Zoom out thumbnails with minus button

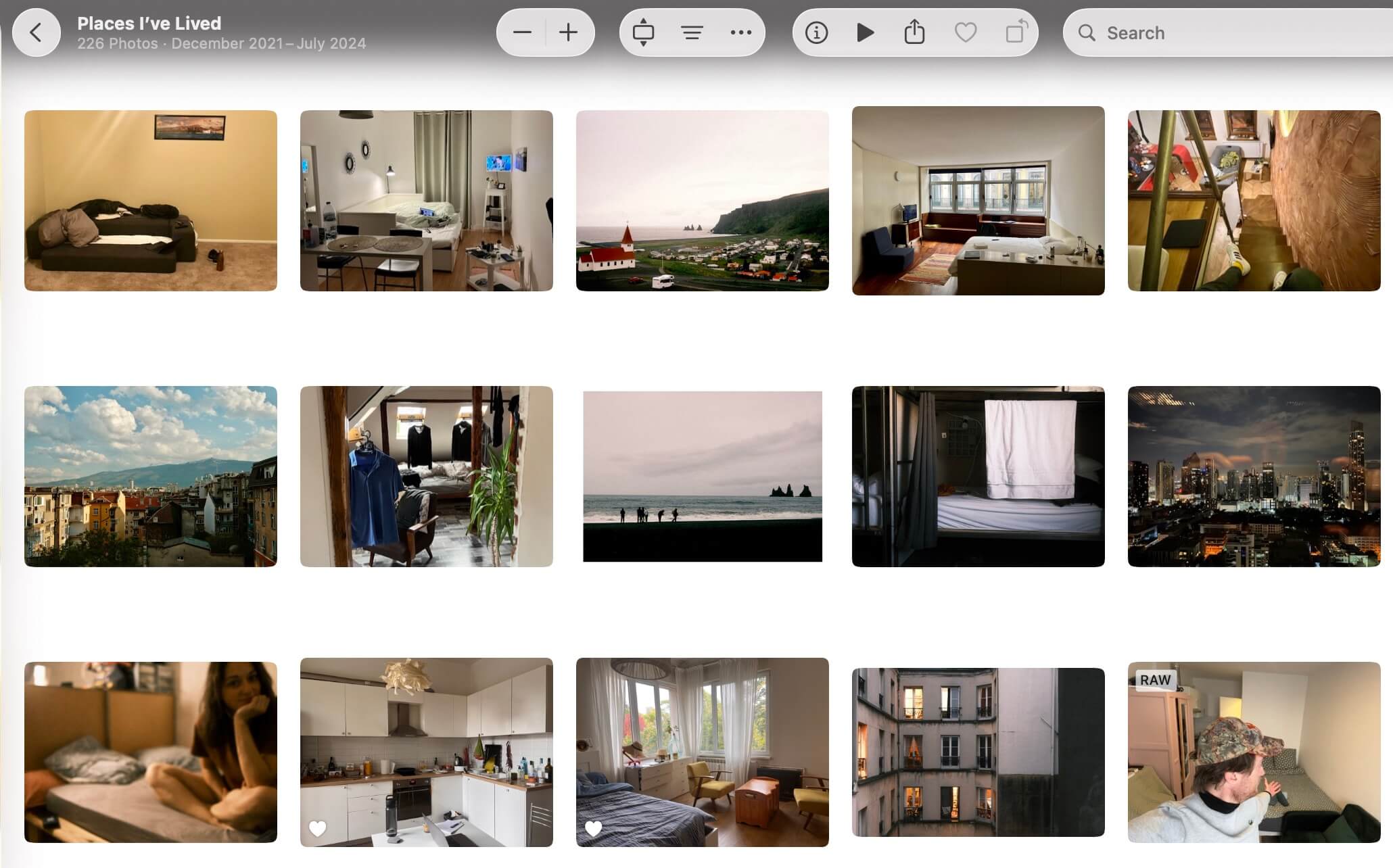pyautogui.click(x=522, y=32)
